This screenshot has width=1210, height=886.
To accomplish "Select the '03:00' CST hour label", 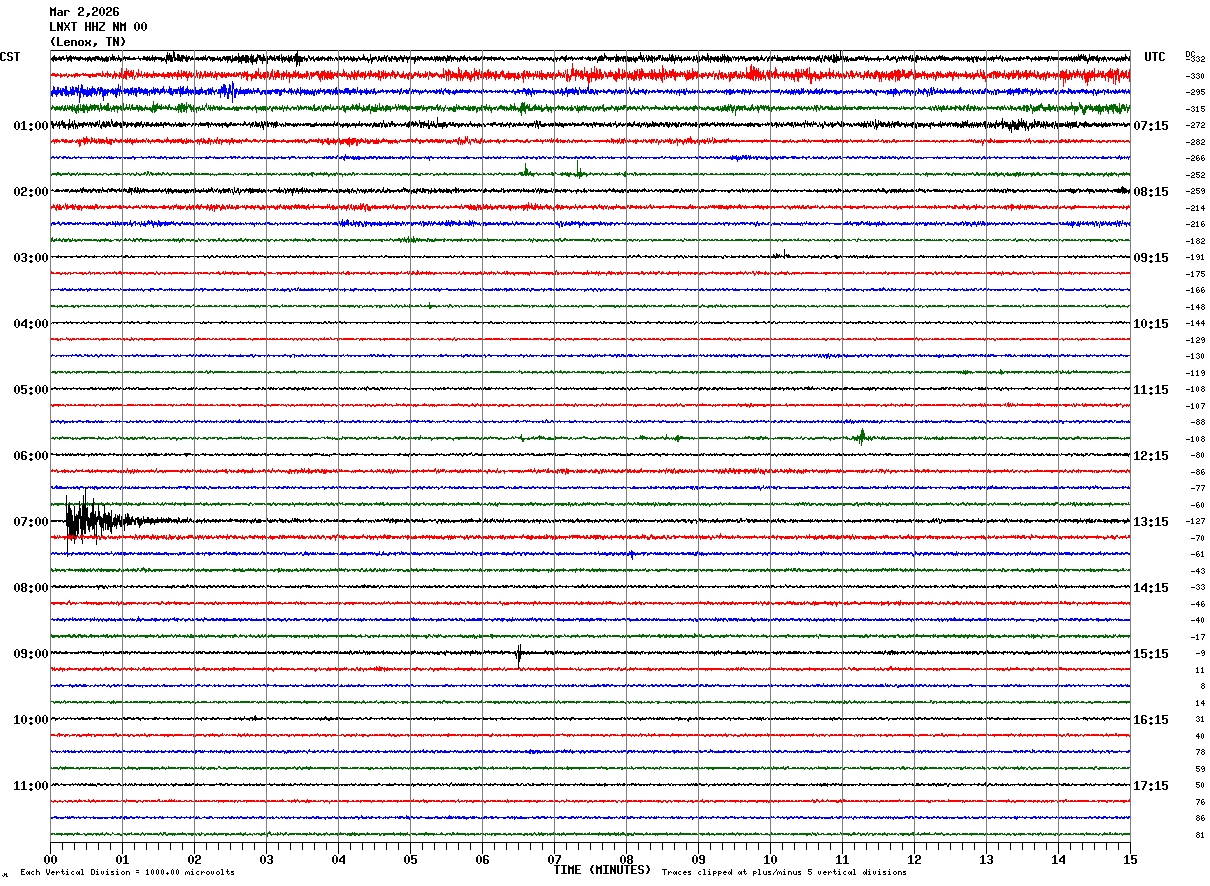I will (x=31, y=258).
